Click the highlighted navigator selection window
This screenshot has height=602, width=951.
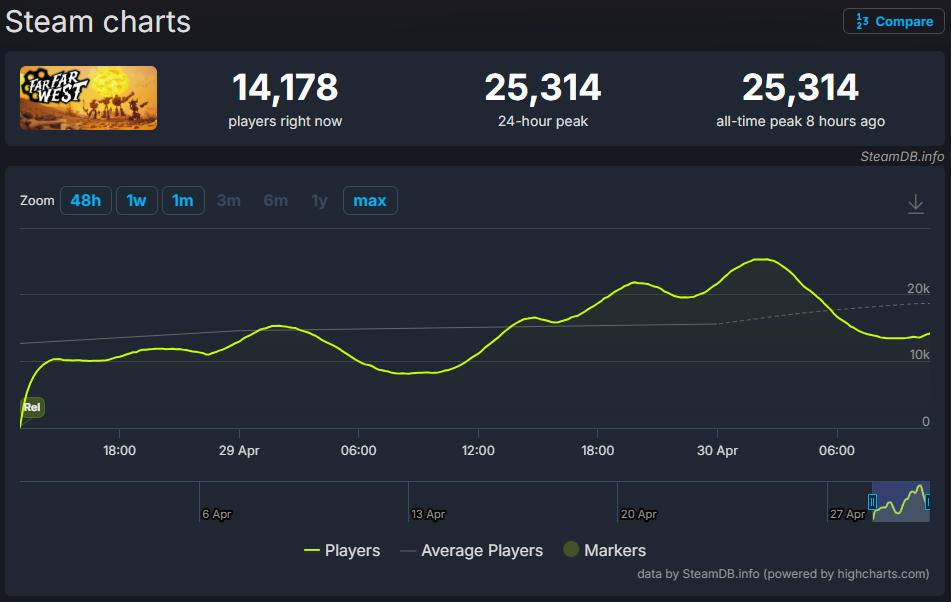click(x=901, y=501)
